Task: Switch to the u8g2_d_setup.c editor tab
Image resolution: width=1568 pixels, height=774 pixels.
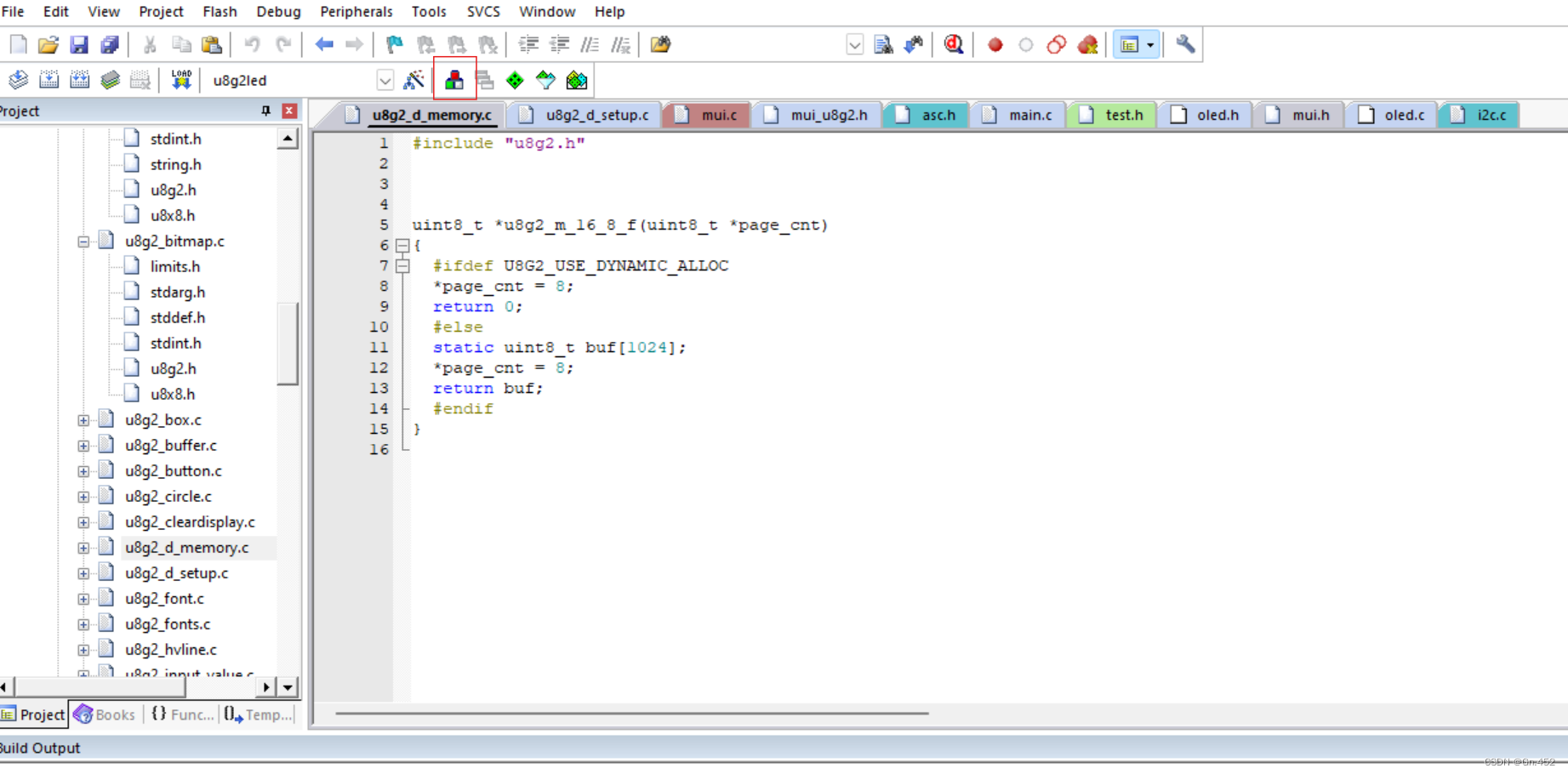Action: pyautogui.click(x=584, y=115)
